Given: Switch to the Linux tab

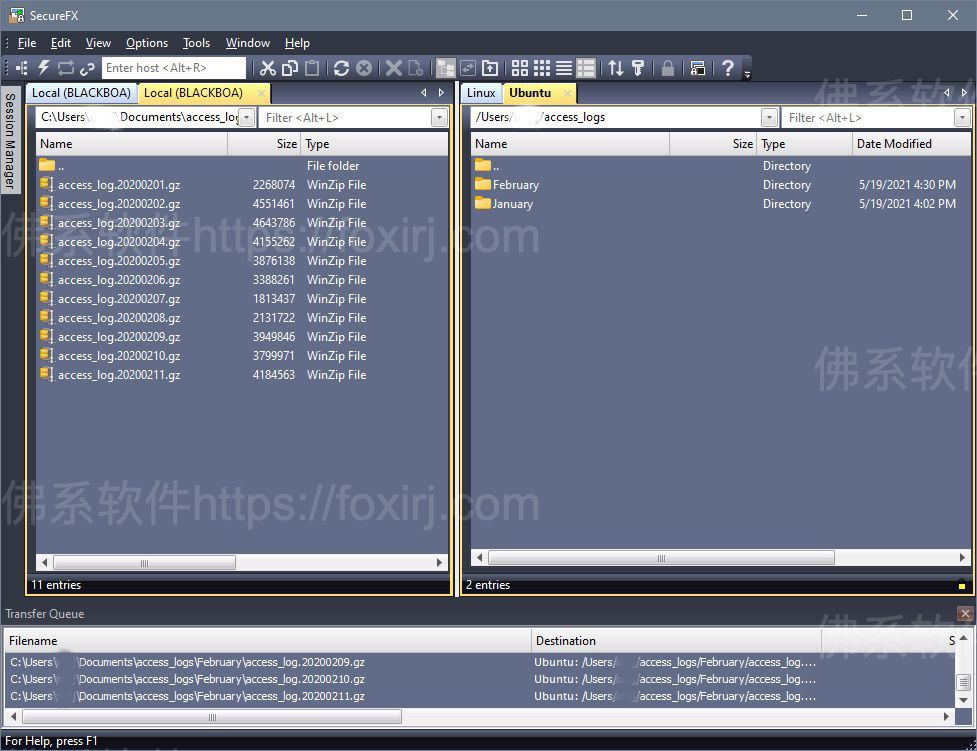Looking at the screenshot, I should pos(481,92).
